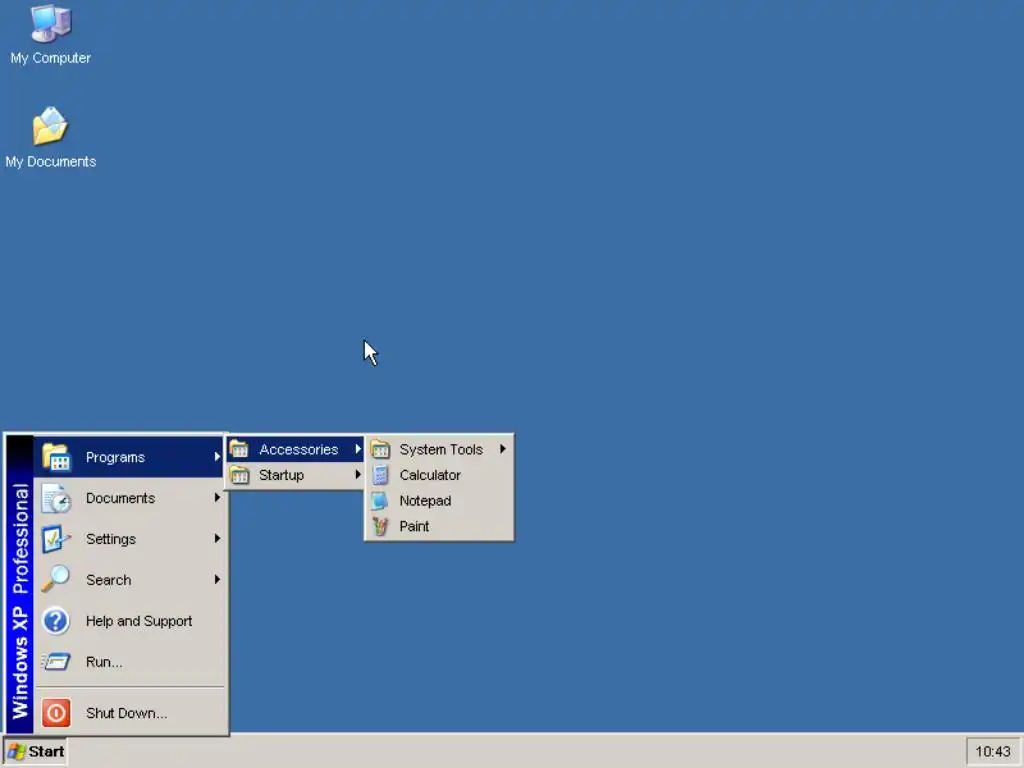Click the System Tools folder icon

[380, 449]
